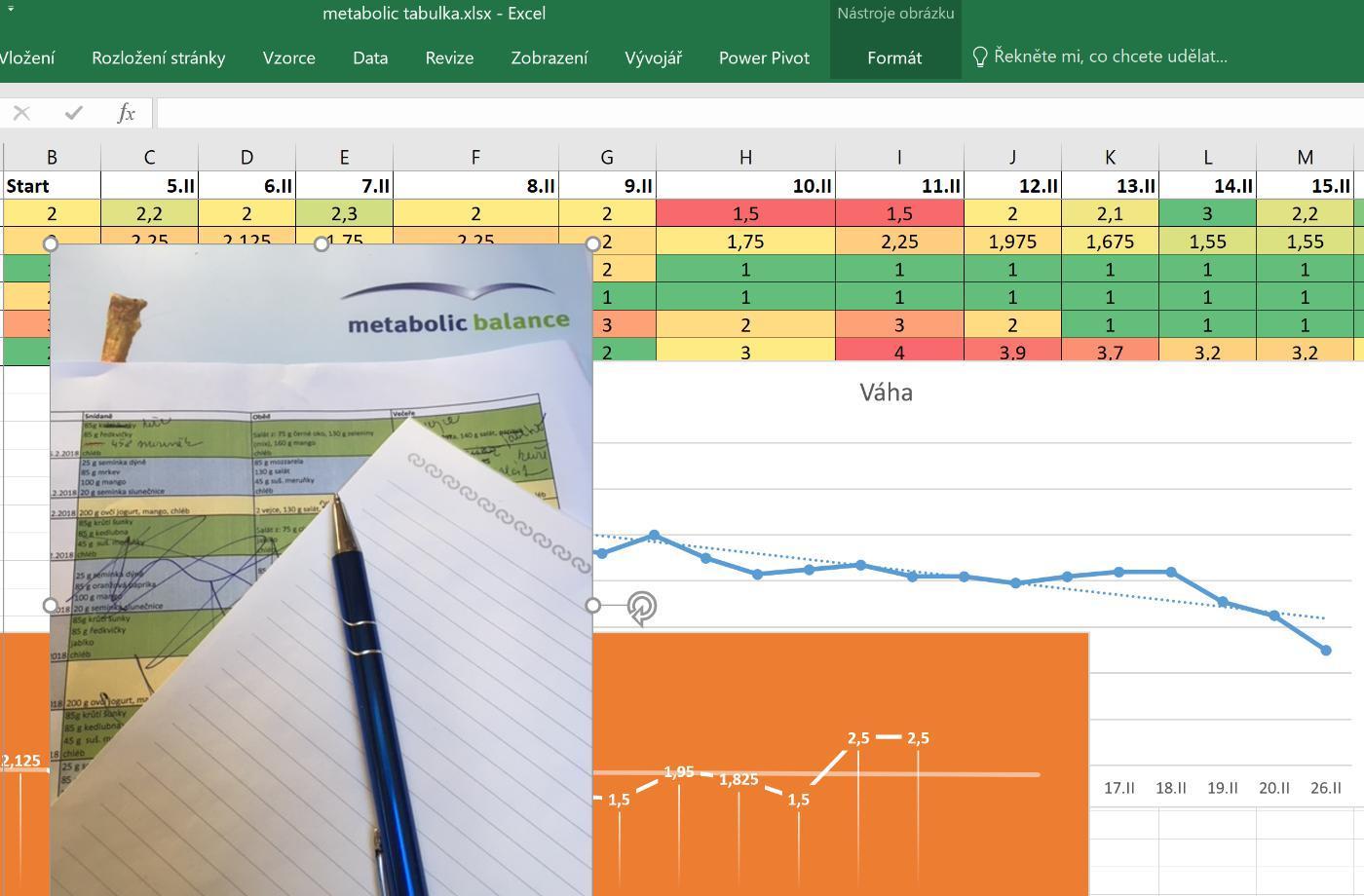Select column H header
This screenshot has width=1364, height=896.
click(745, 157)
